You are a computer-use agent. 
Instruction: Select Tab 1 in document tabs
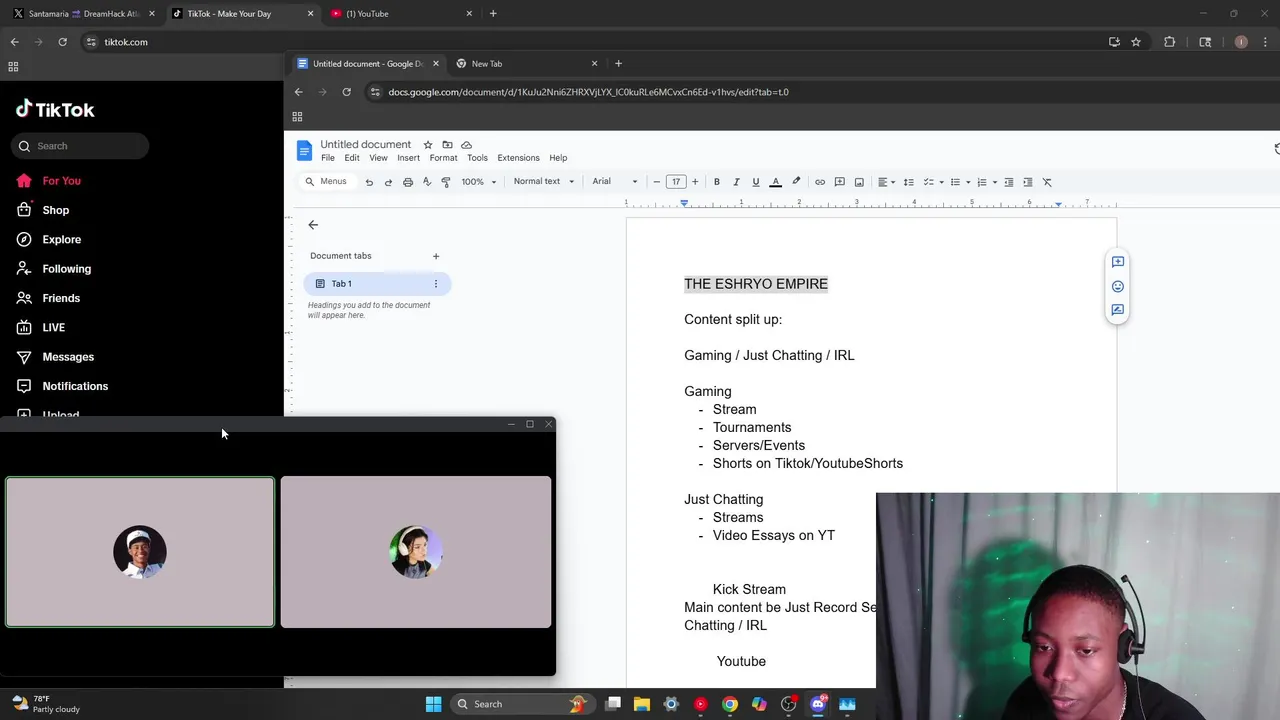[x=377, y=284]
